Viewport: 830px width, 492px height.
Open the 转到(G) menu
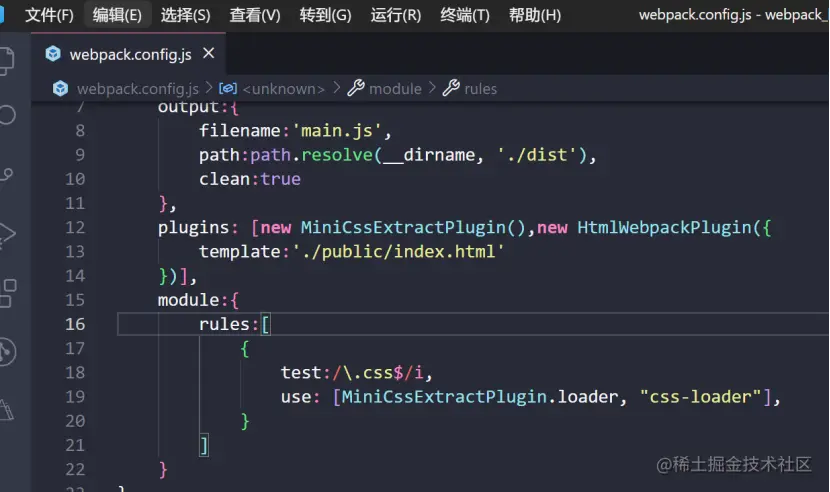pos(325,15)
